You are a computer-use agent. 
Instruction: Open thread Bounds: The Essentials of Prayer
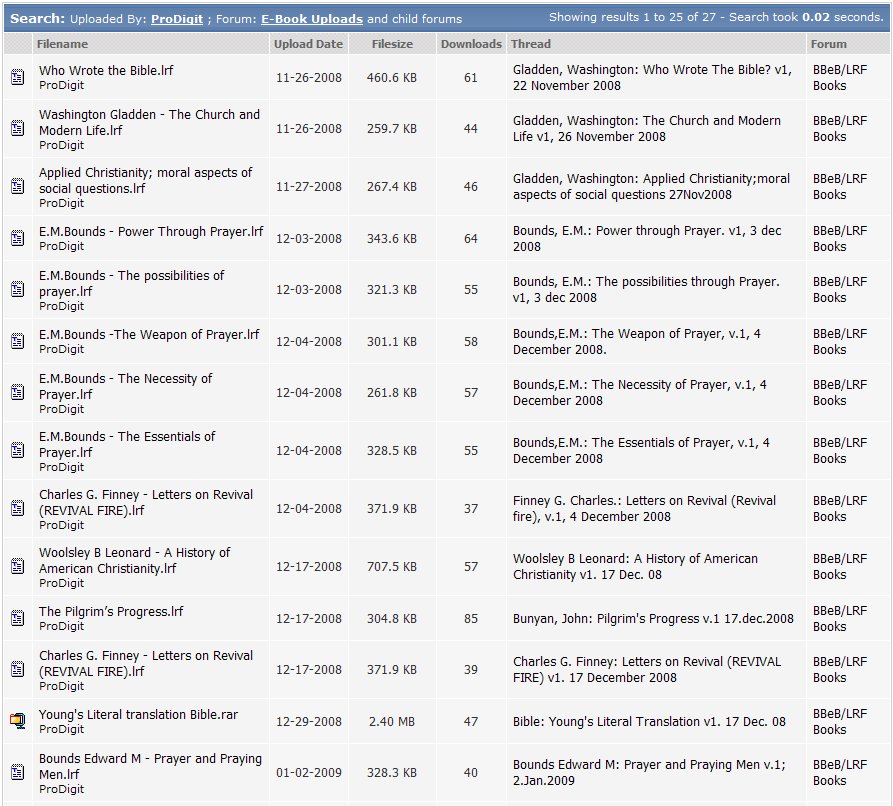point(641,451)
